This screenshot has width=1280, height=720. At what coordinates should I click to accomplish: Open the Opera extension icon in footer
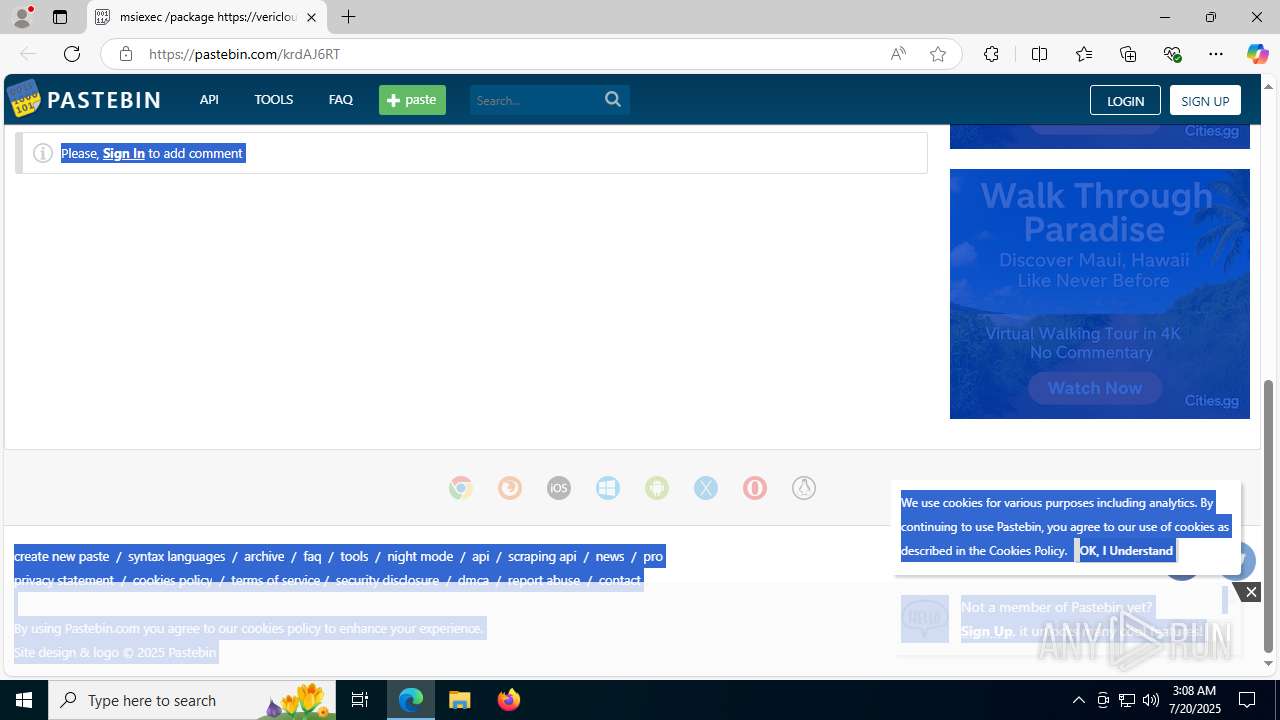[755, 488]
